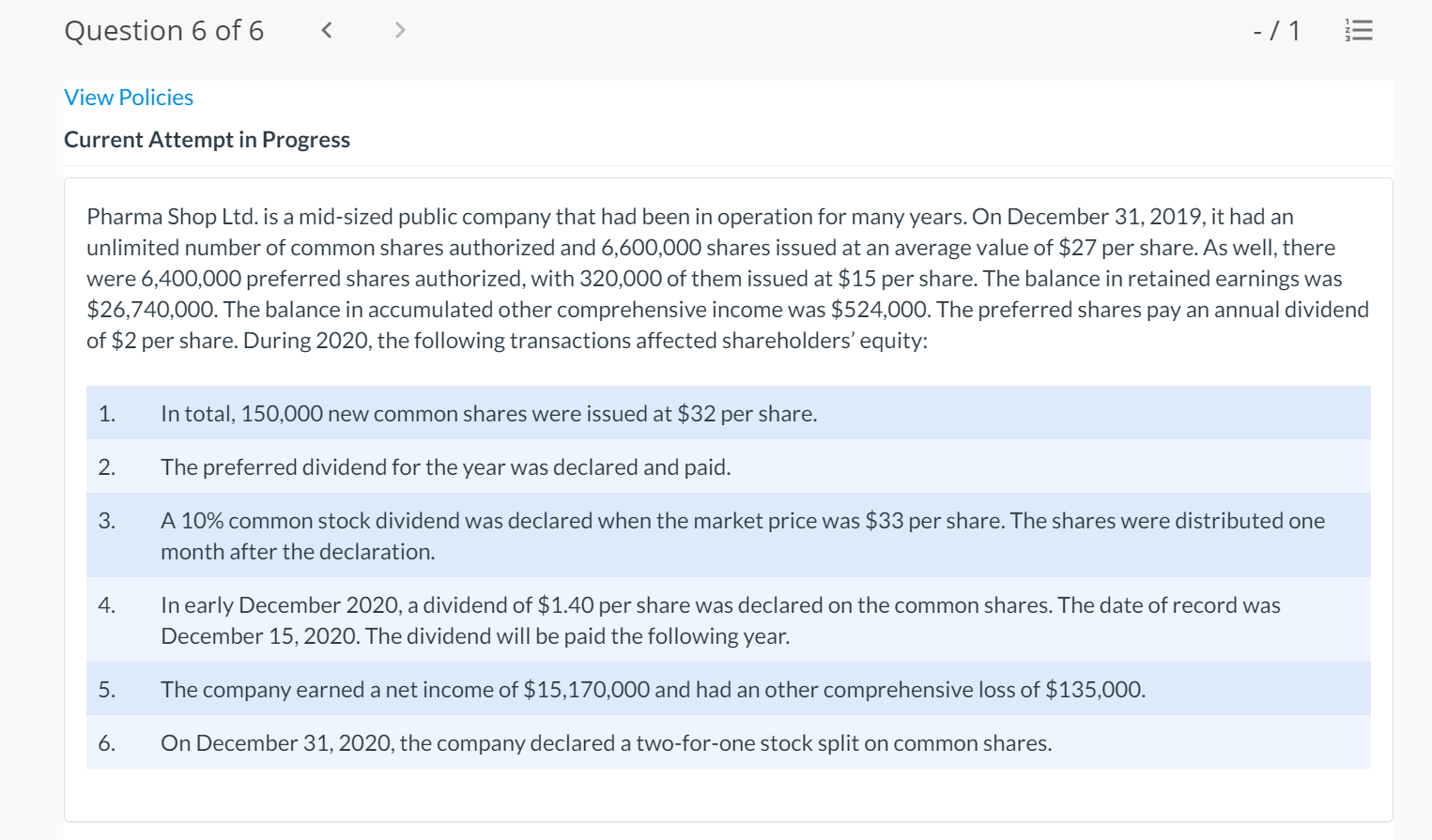Select transaction 4 about the $1.40 dividend
Image resolution: width=1432 pixels, height=840 pixels.
click(x=720, y=605)
